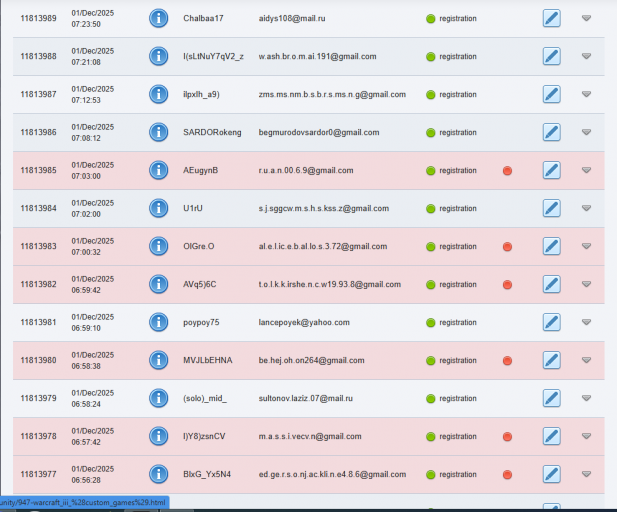Click email m.a.s.s.i.vecv.n@gmail.com
The width and height of the screenshot is (617, 512).
point(310,436)
